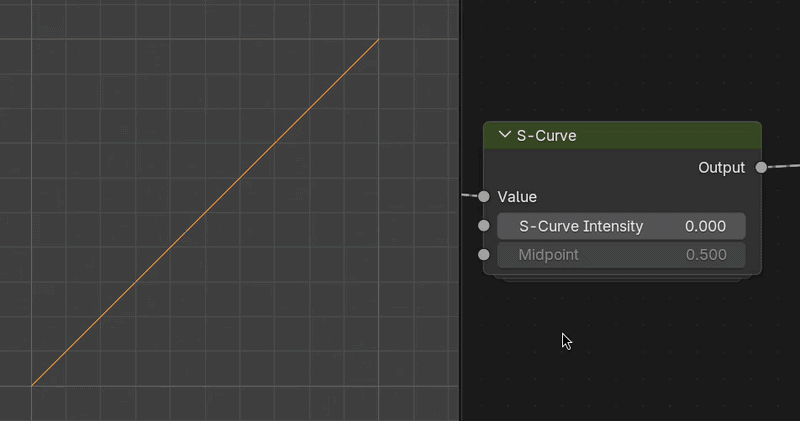Click the orange curve line in the graph
The height and width of the screenshot is (421, 800).
(x=205, y=212)
